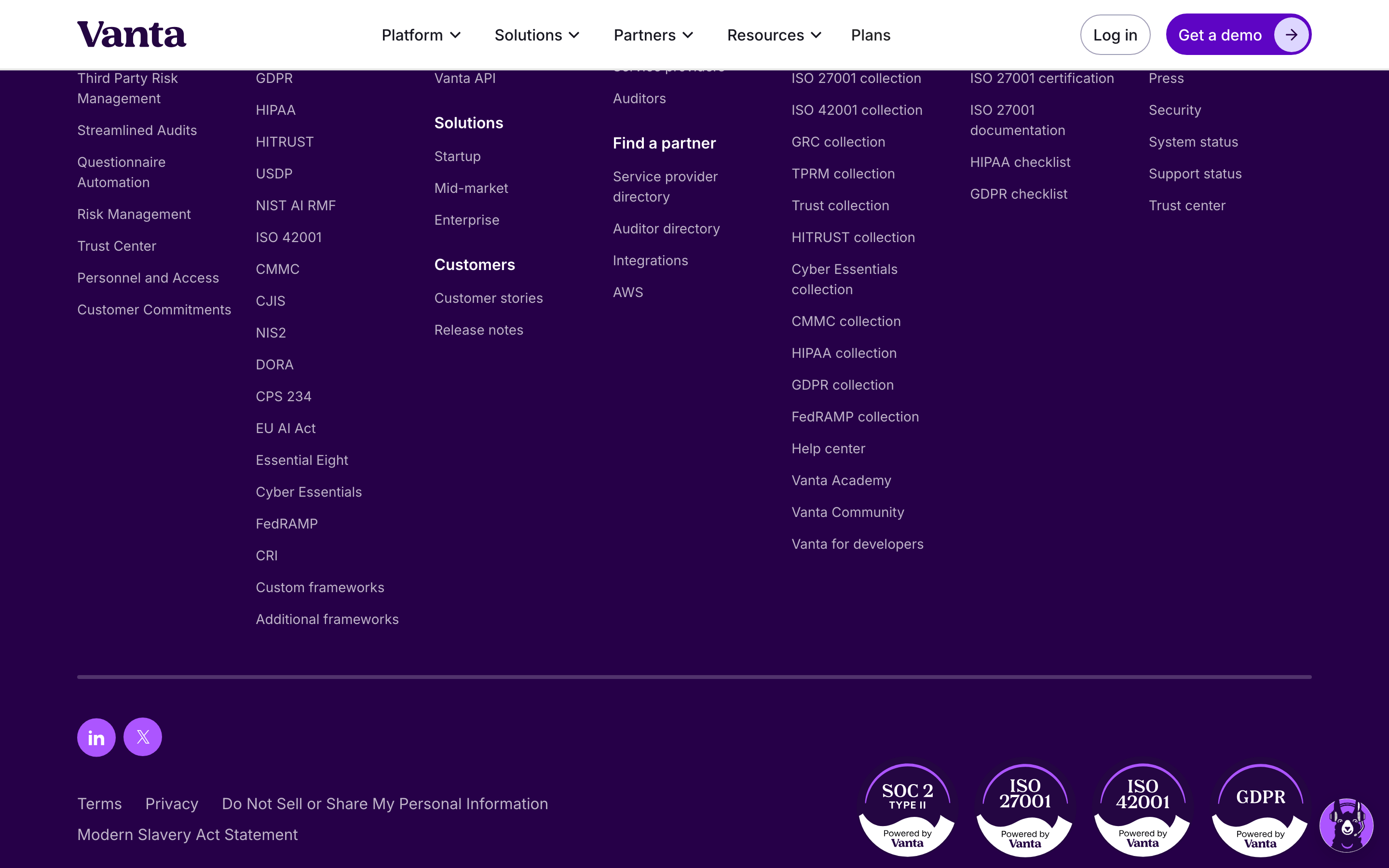The image size is (1389, 868).
Task: Open the Help center link
Action: coord(828,448)
